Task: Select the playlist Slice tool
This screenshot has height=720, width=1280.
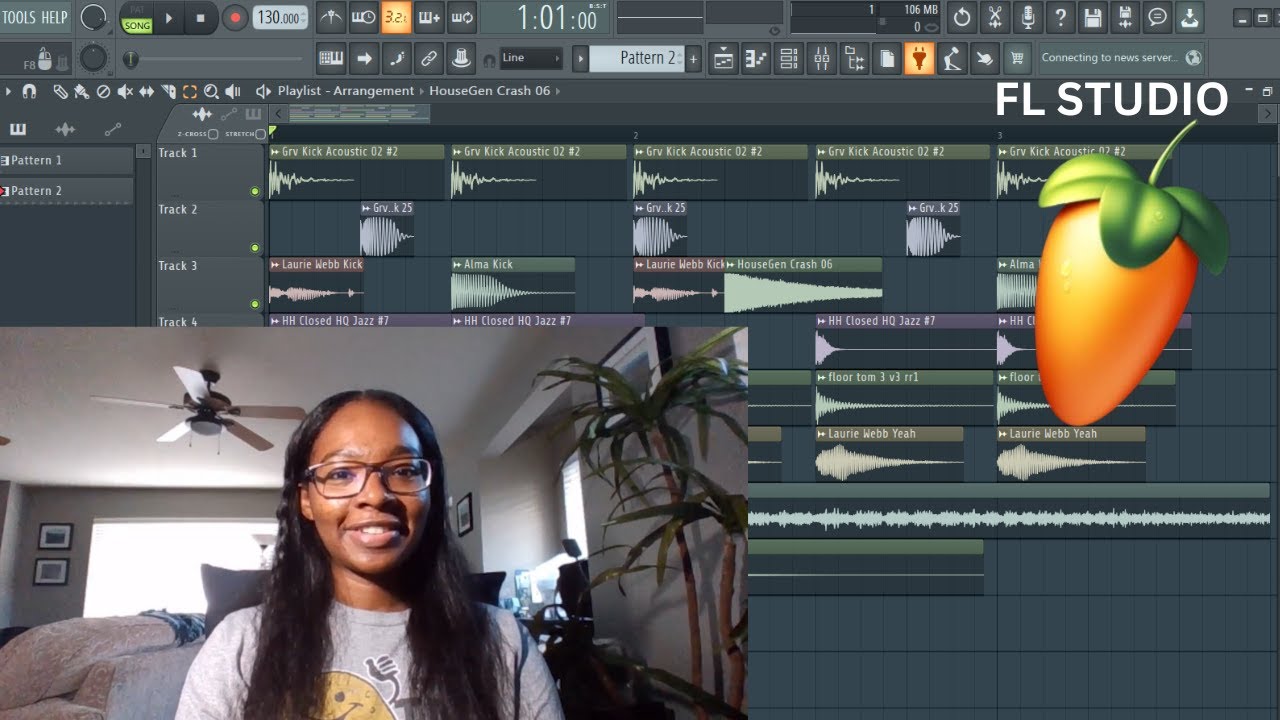Action: click(168, 91)
